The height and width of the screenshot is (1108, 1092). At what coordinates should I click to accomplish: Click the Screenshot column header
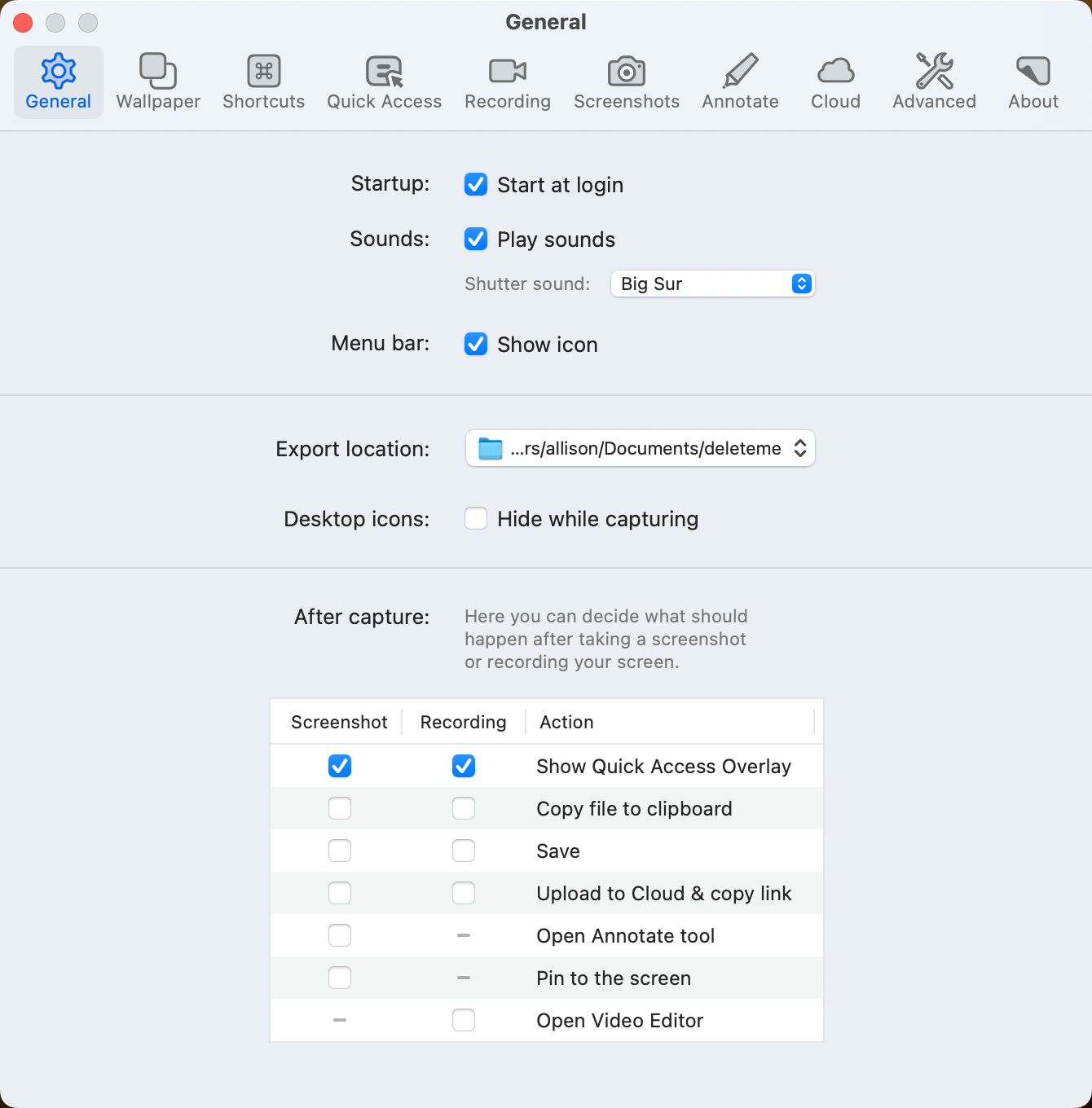(339, 723)
